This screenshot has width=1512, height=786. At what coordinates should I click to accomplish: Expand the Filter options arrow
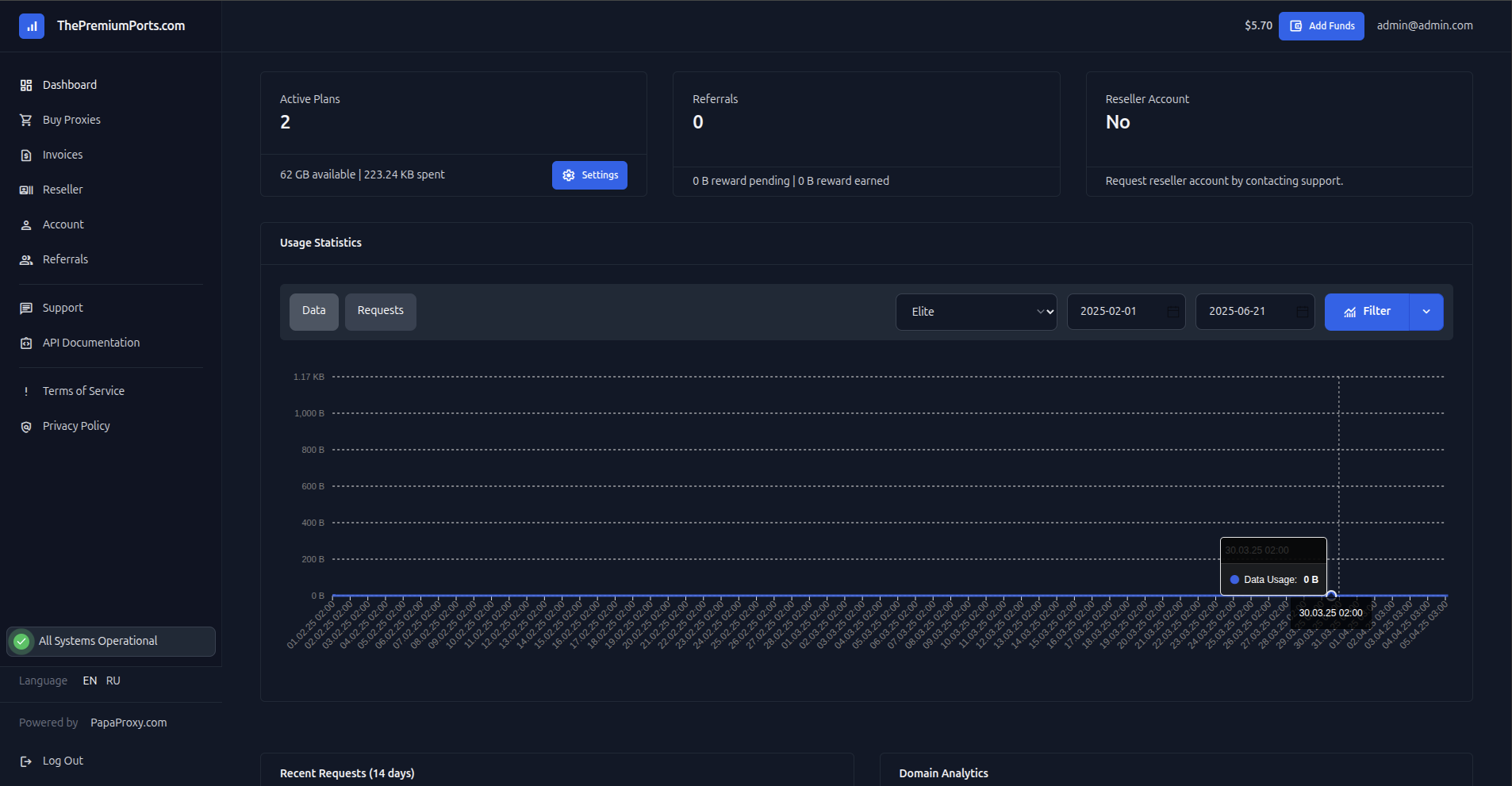[1426, 312]
